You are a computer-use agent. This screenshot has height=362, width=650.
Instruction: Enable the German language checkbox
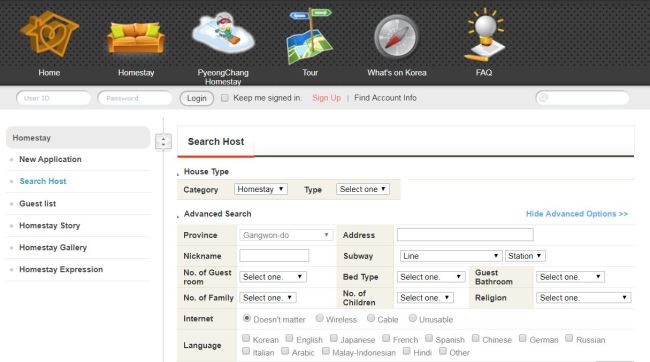pyautogui.click(x=523, y=338)
